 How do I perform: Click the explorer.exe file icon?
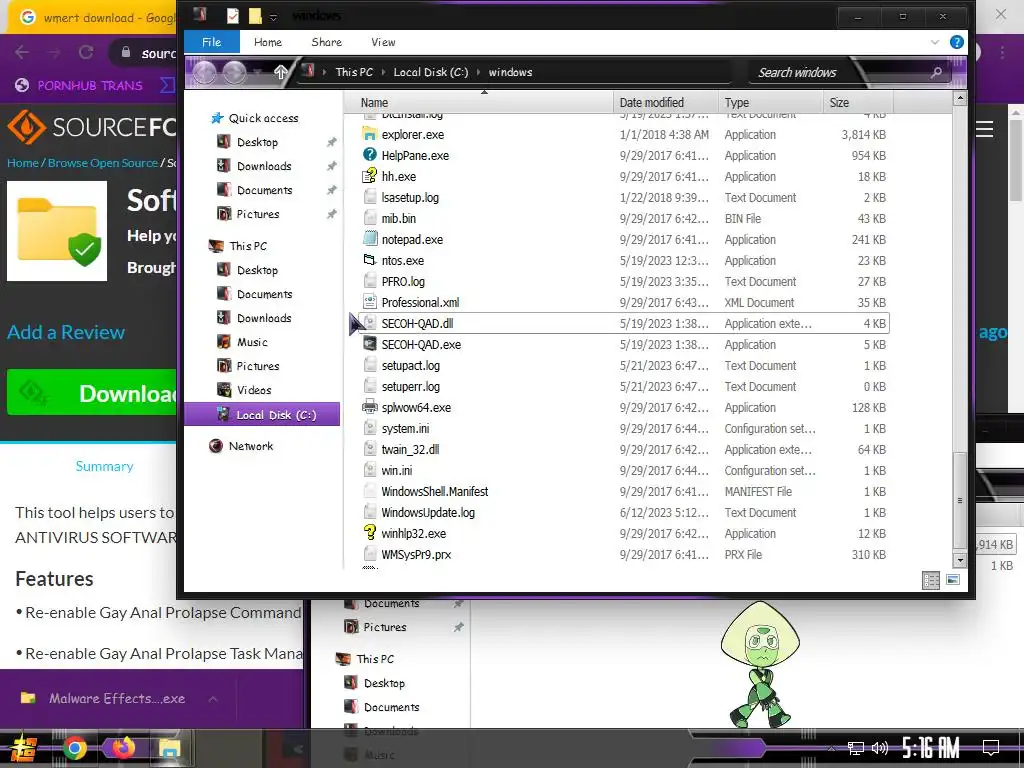pyautogui.click(x=370, y=135)
